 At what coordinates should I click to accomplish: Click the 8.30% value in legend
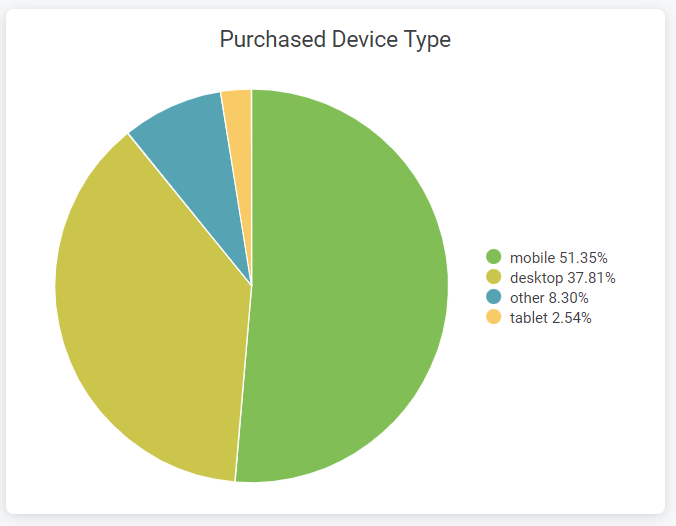[x=568, y=297]
